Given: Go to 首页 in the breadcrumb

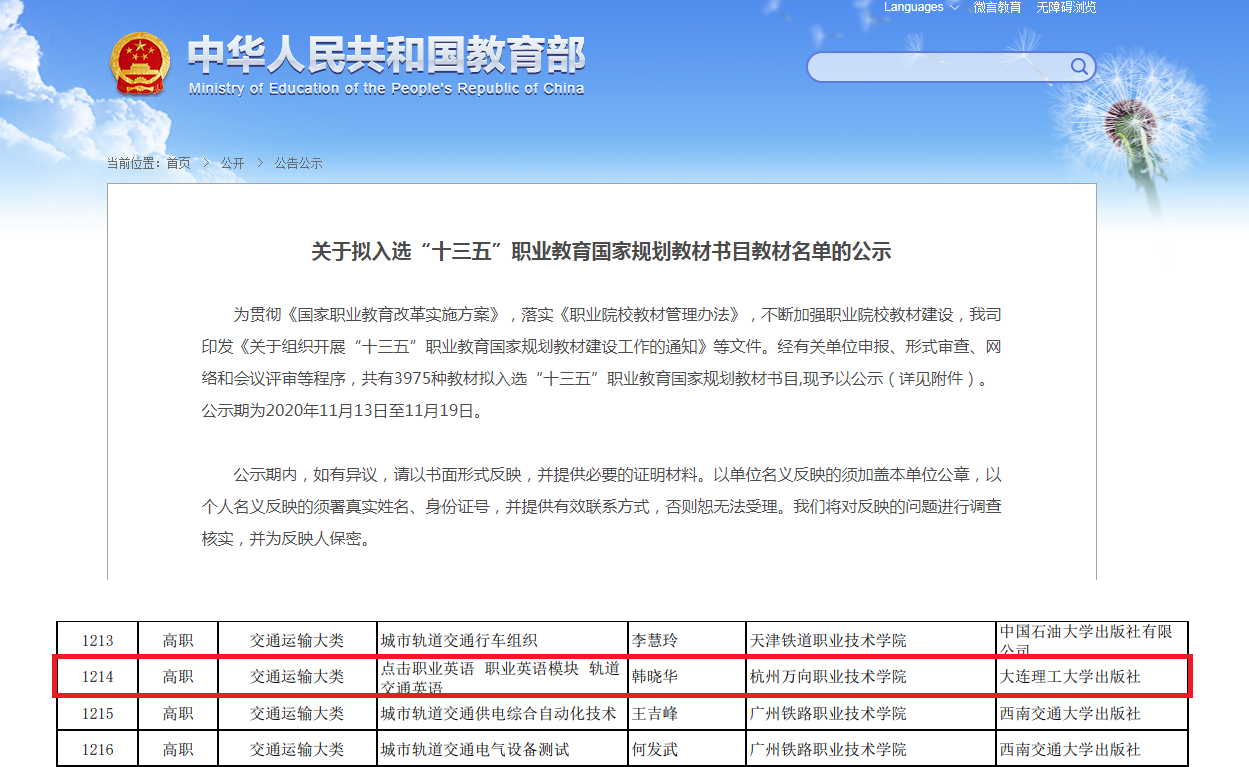Looking at the screenshot, I should click(178, 163).
